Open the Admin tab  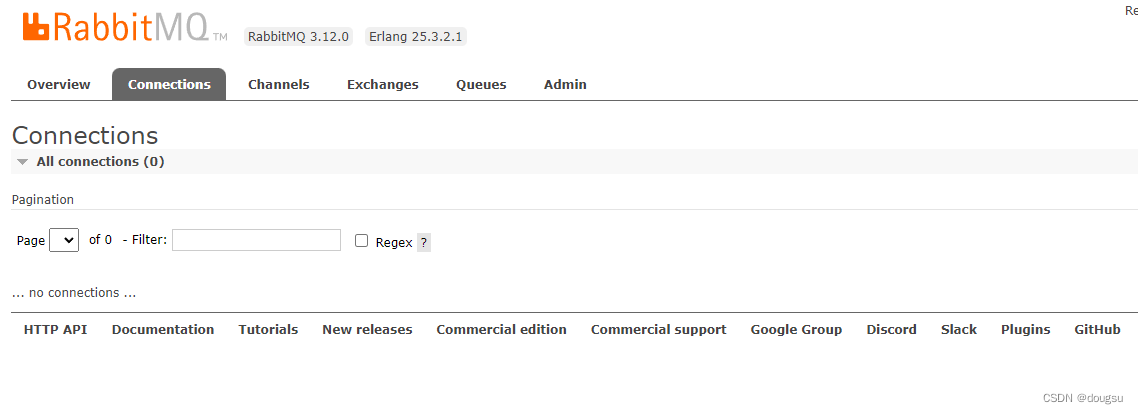tap(565, 84)
